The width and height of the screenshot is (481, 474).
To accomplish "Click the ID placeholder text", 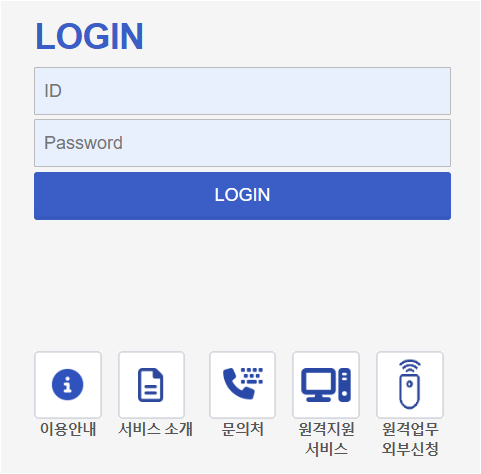I will [53, 91].
